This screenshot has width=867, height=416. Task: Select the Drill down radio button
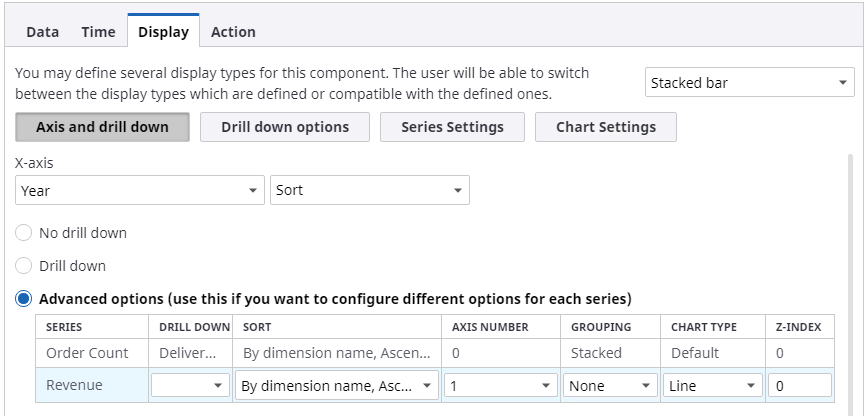(24, 267)
